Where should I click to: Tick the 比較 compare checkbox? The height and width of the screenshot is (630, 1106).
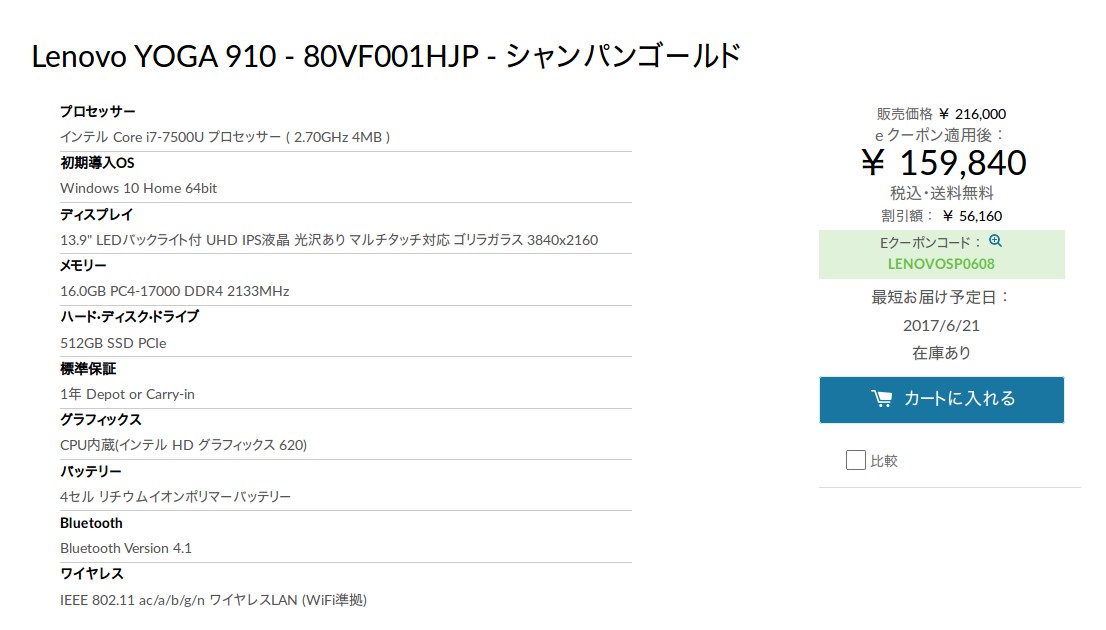click(856, 460)
